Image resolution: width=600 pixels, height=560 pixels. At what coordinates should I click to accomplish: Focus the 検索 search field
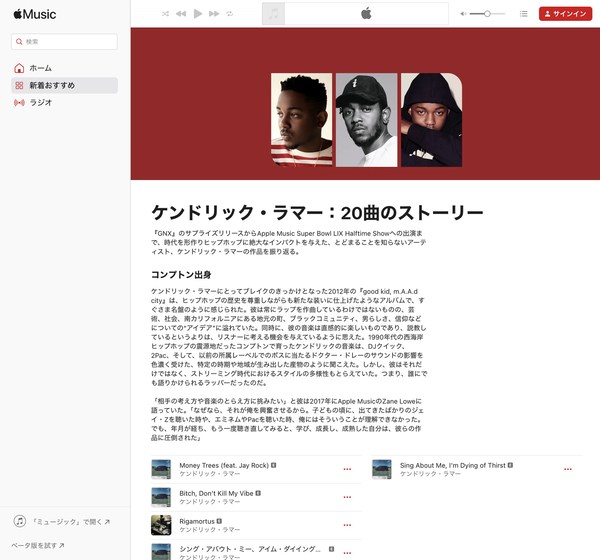(64, 41)
